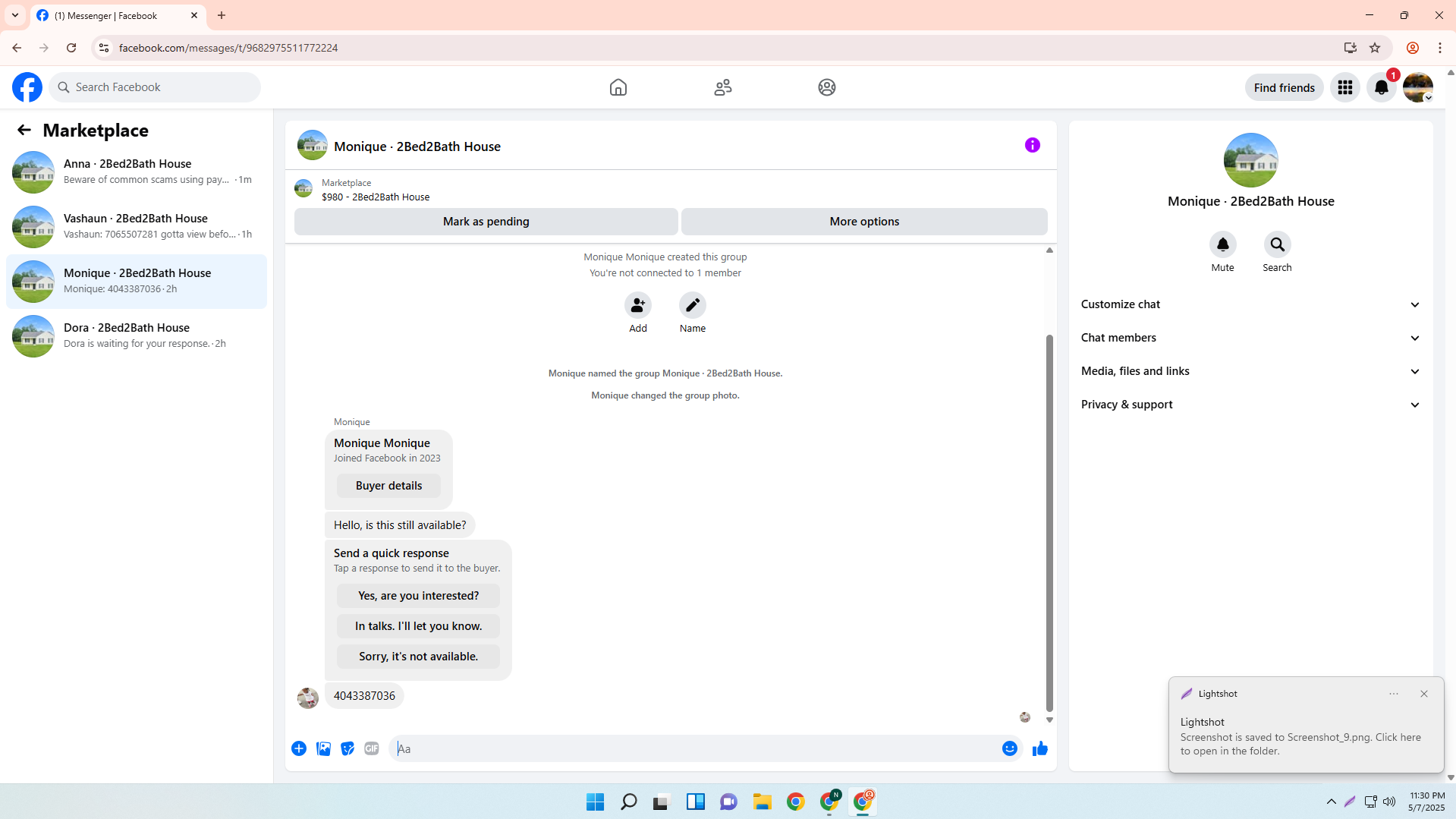Show hidden system tray icons

1332,802
